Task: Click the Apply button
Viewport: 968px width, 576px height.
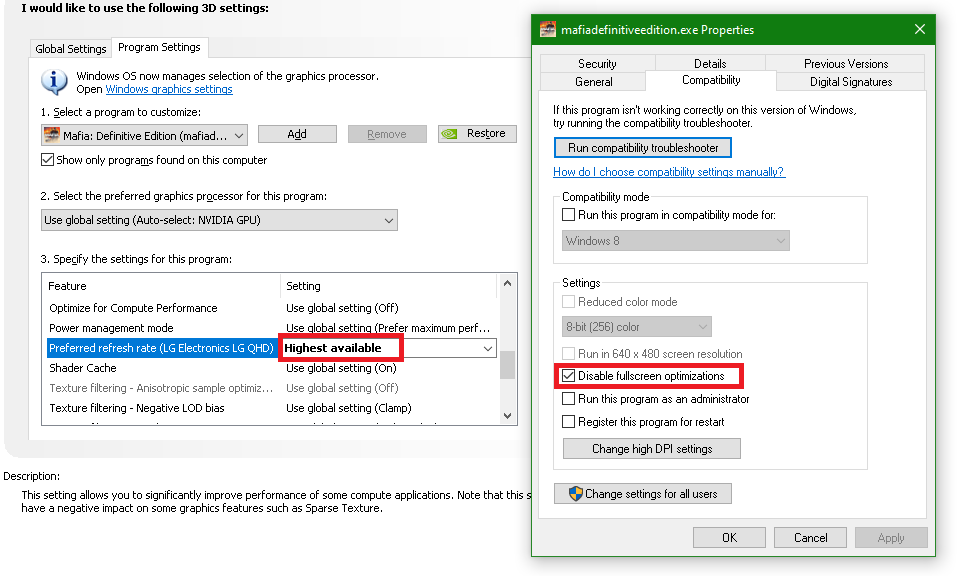Action: [891, 538]
